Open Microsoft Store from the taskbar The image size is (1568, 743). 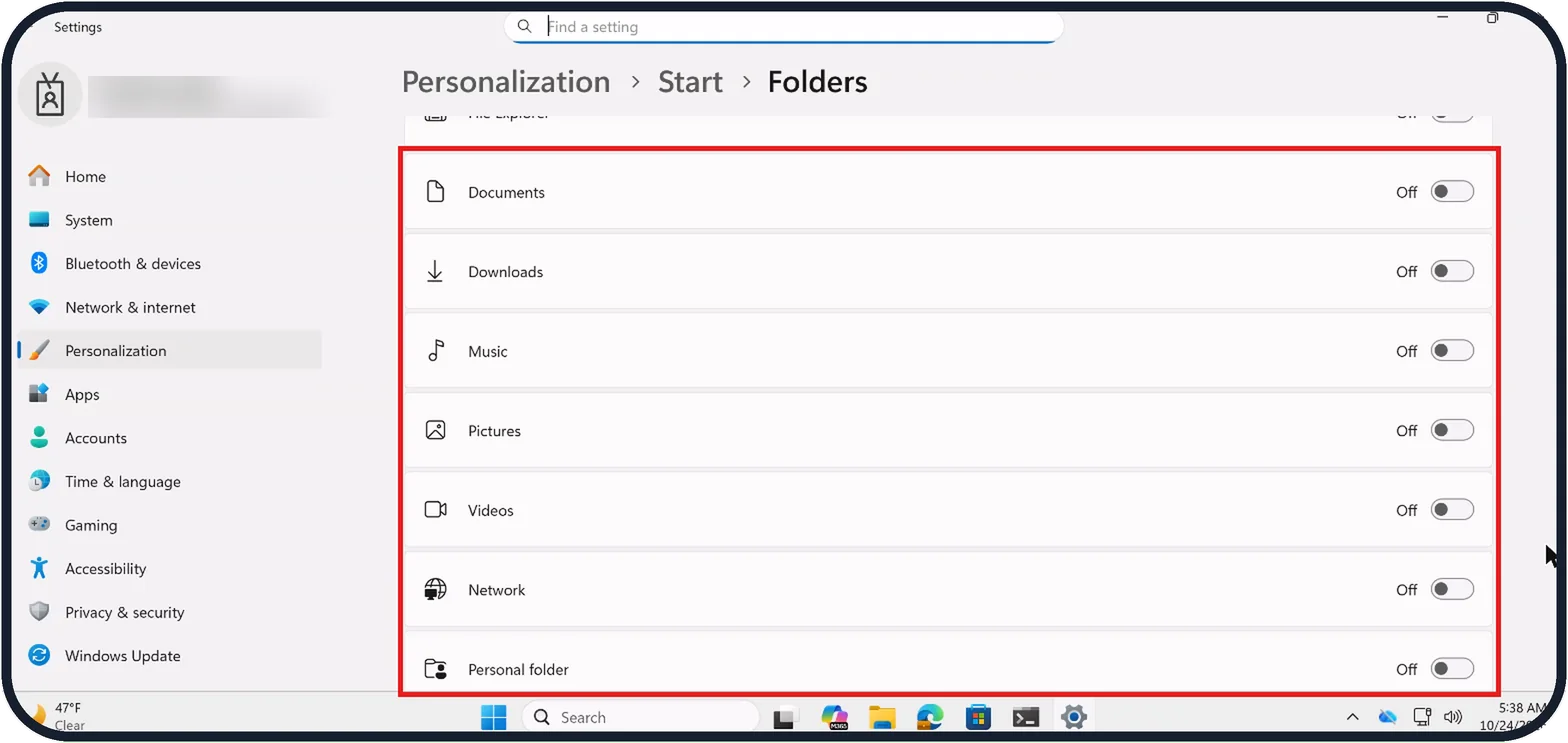pyautogui.click(x=978, y=717)
